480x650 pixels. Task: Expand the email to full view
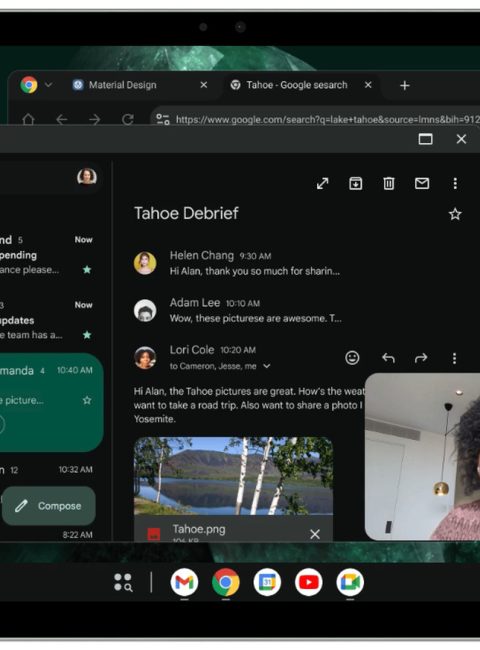click(x=322, y=183)
